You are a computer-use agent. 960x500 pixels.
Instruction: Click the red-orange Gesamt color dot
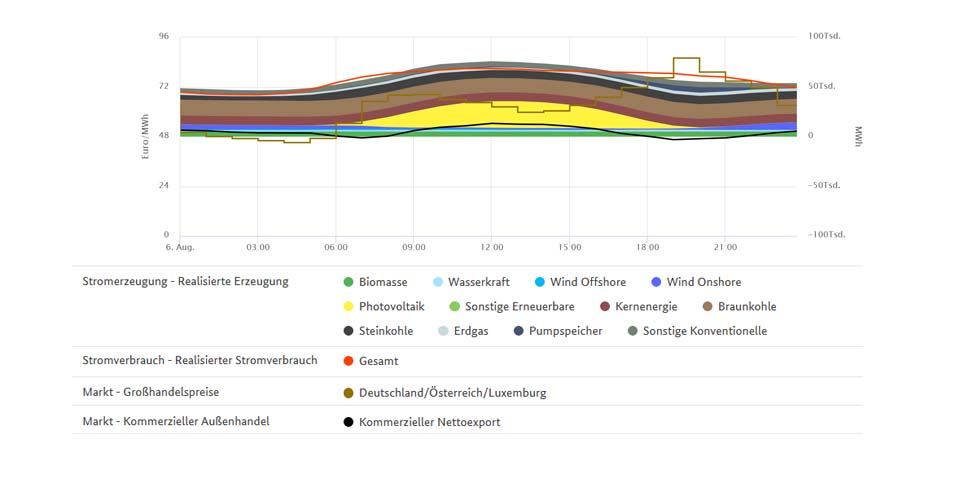pyautogui.click(x=348, y=361)
